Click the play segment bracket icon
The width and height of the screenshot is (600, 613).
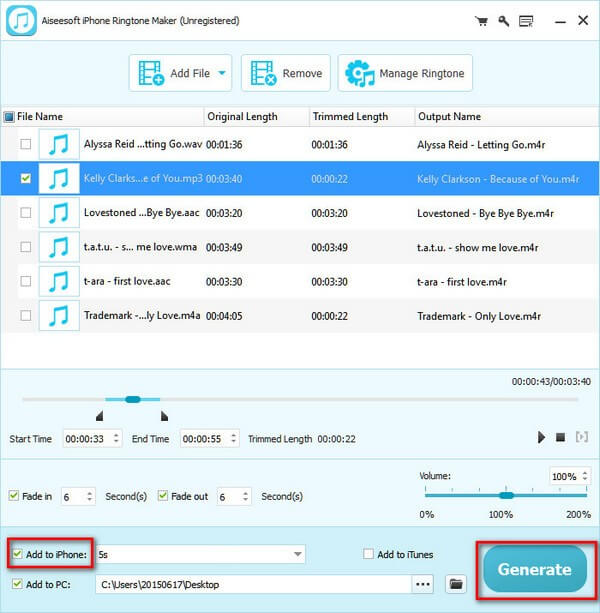582,437
